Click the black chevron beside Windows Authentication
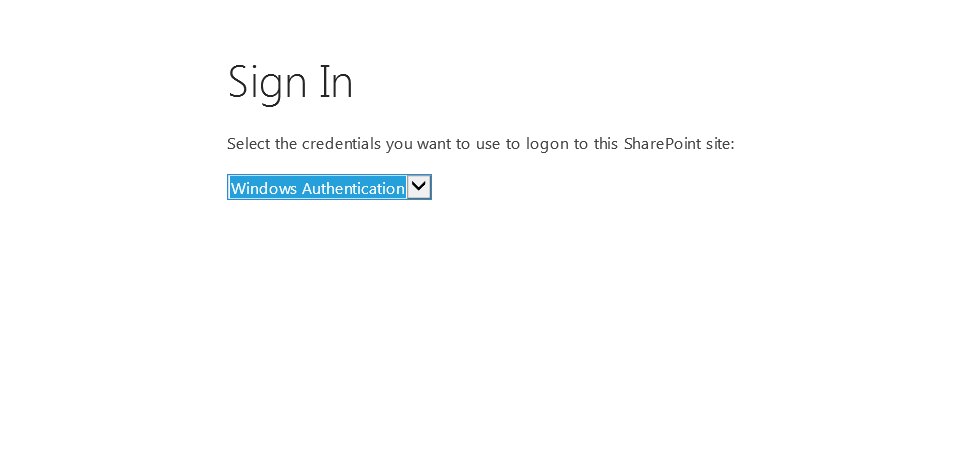This screenshot has width=972, height=463. coord(419,187)
